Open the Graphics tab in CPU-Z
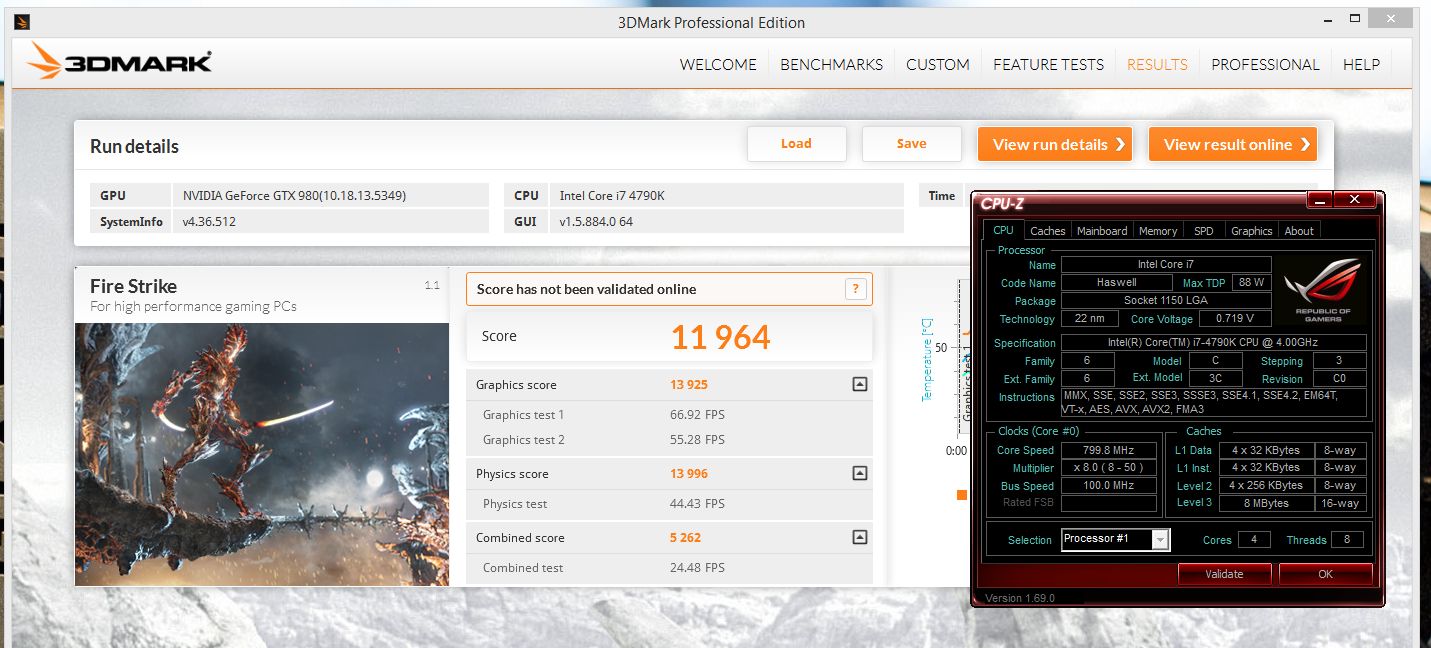Viewport: 1431px width, 648px height. (x=1252, y=231)
